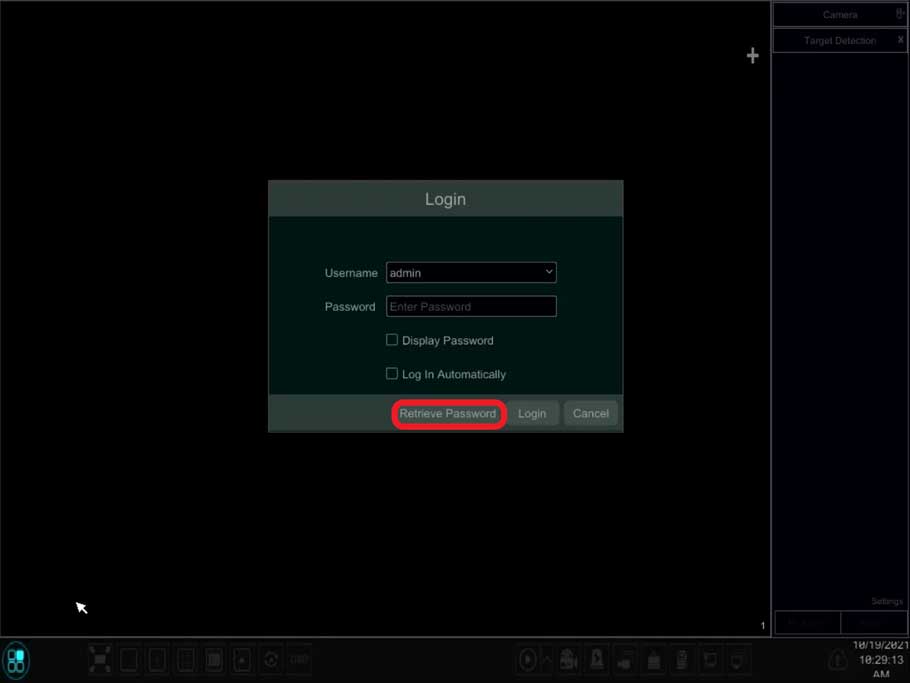Open the Username dropdown showing admin
The height and width of the screenshot is (683, 910).
pyautogui.click(x=471, y=272)
